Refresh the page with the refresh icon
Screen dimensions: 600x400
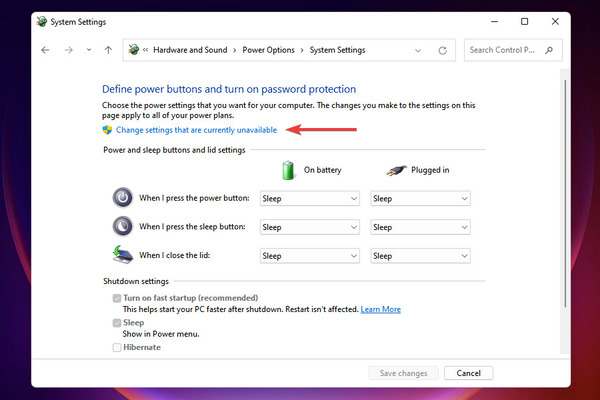pos(442,51)
